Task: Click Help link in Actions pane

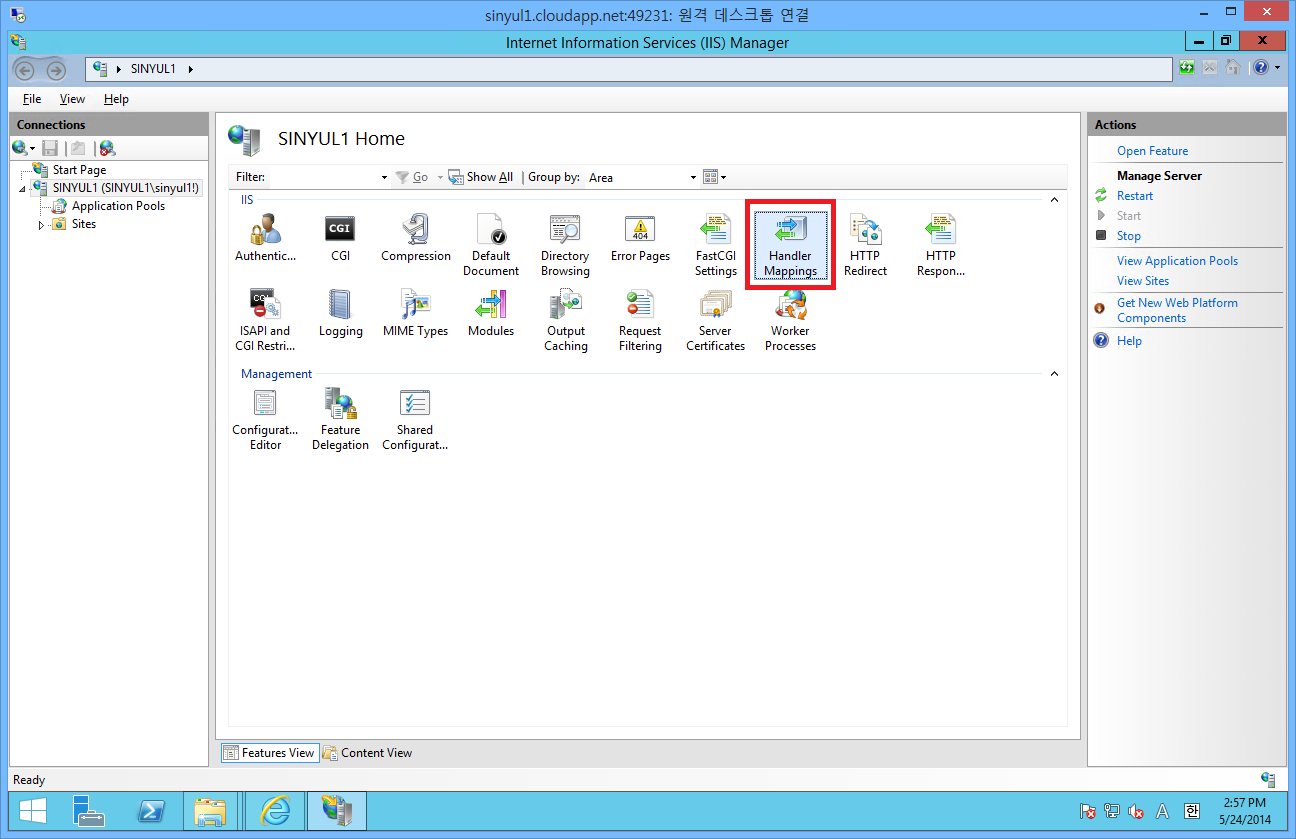Action: click(x=1129, y=341)
